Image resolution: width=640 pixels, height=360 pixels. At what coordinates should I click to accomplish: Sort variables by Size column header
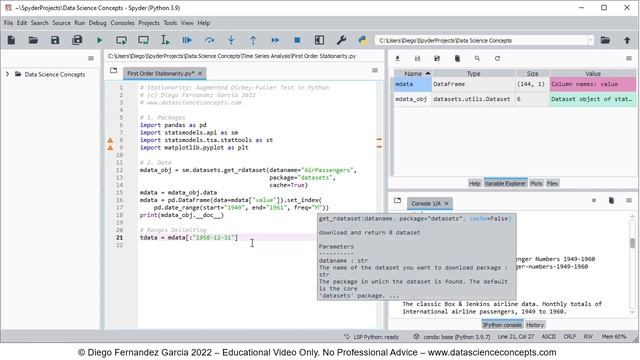click(532, 73)
